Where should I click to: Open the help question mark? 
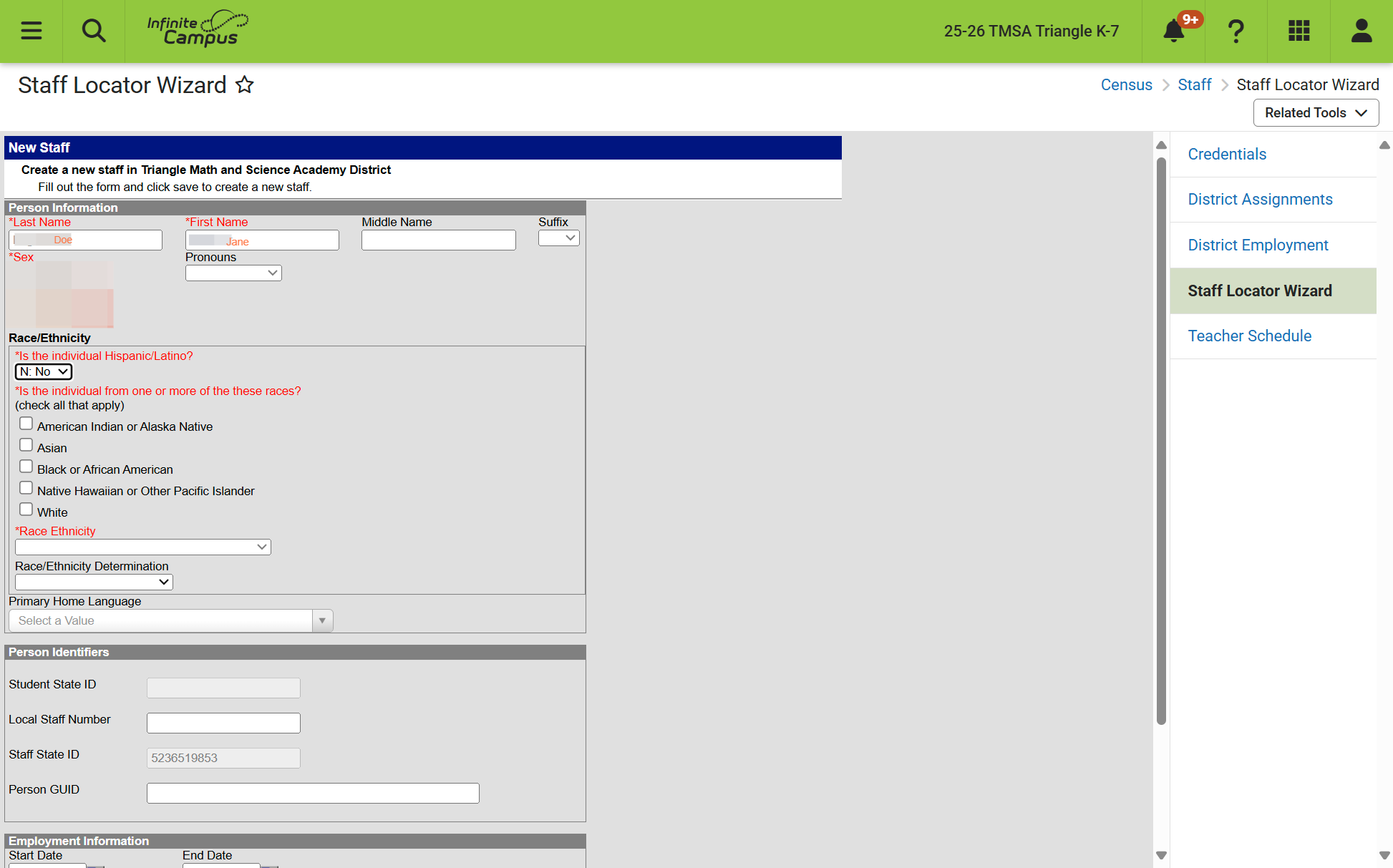[1236, 31]
